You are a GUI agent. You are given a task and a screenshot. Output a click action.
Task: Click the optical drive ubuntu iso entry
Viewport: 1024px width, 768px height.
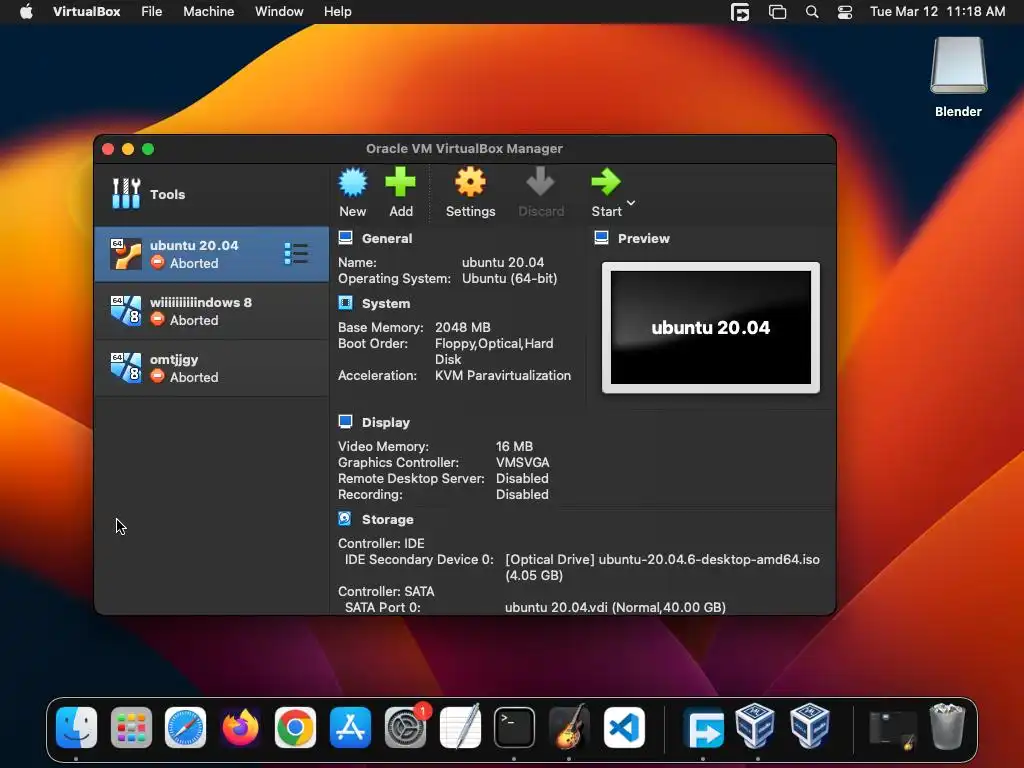point(662,568)
